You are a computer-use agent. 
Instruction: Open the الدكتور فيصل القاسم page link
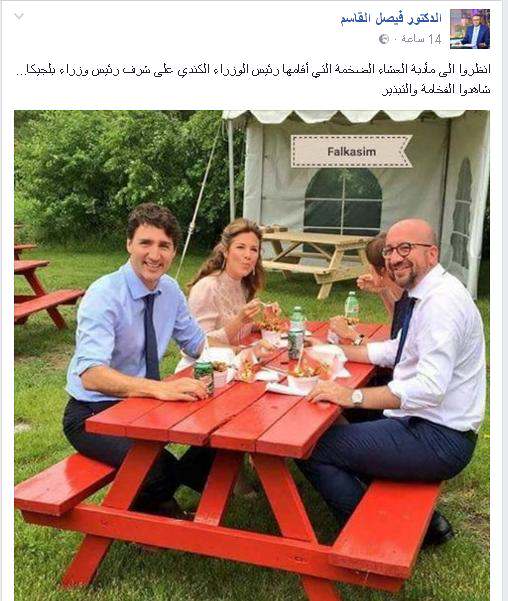tap(391, 18)
